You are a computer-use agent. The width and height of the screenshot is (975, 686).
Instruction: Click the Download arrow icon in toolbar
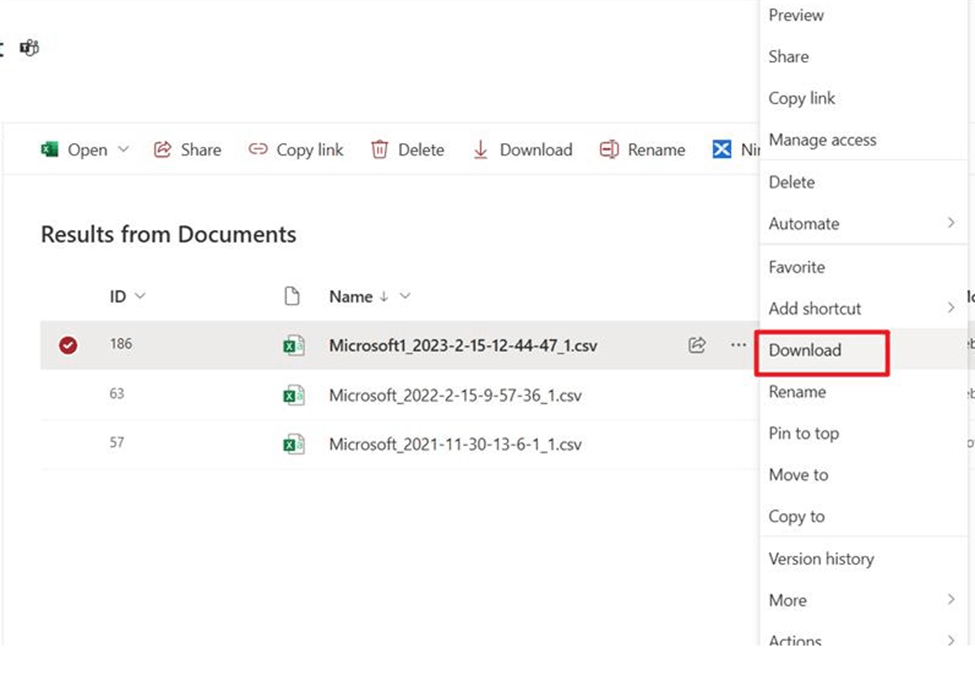coord(481,150)
